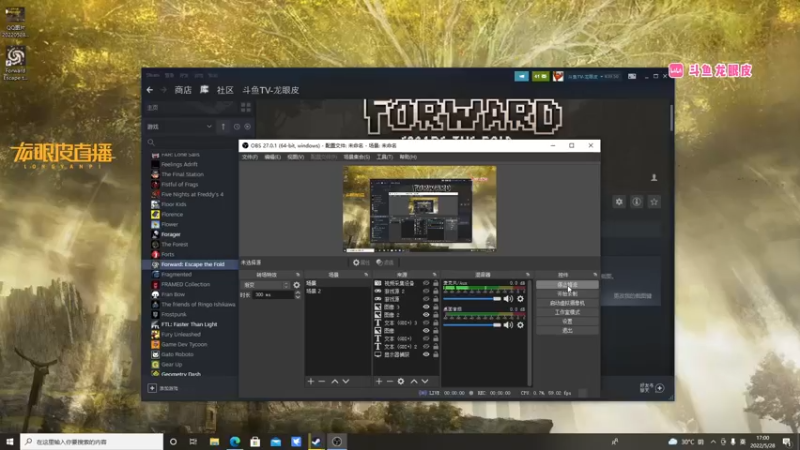Viewport: 800px width, 450px height.
Task: Toggle visibility of 图像 3 source
Action: 426,307
